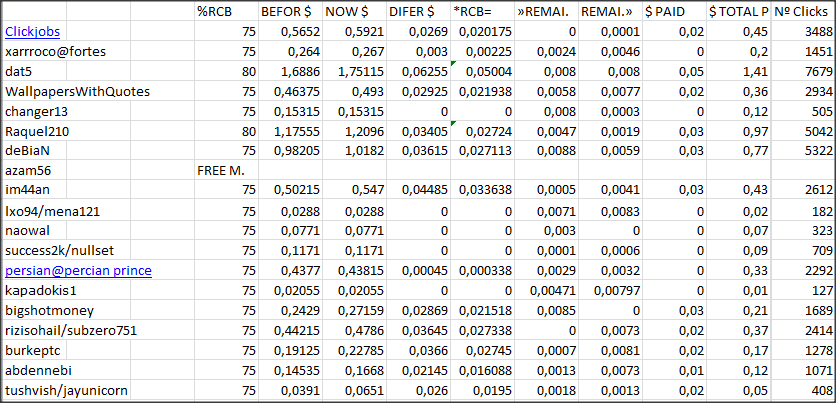Select the 0,27159 NOW value for bigshotmoney

[354, 310]
